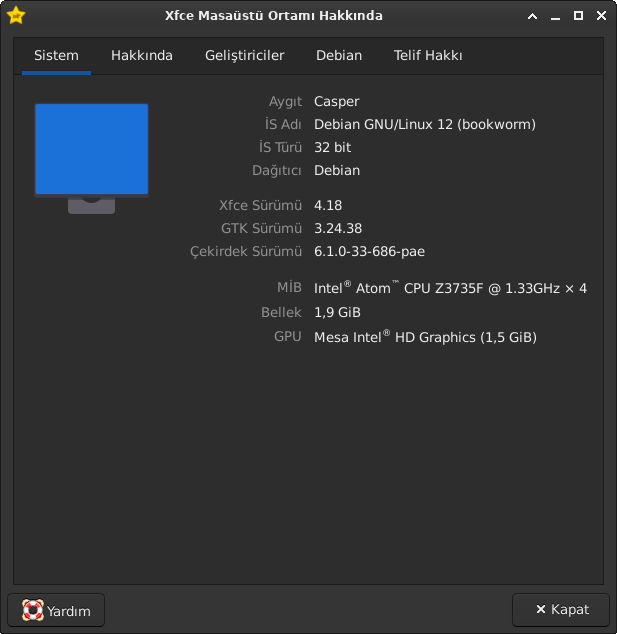Viewport: 617px width, 634px height.
Task: Click the Yardım help button
Action: tap(56, 610)
